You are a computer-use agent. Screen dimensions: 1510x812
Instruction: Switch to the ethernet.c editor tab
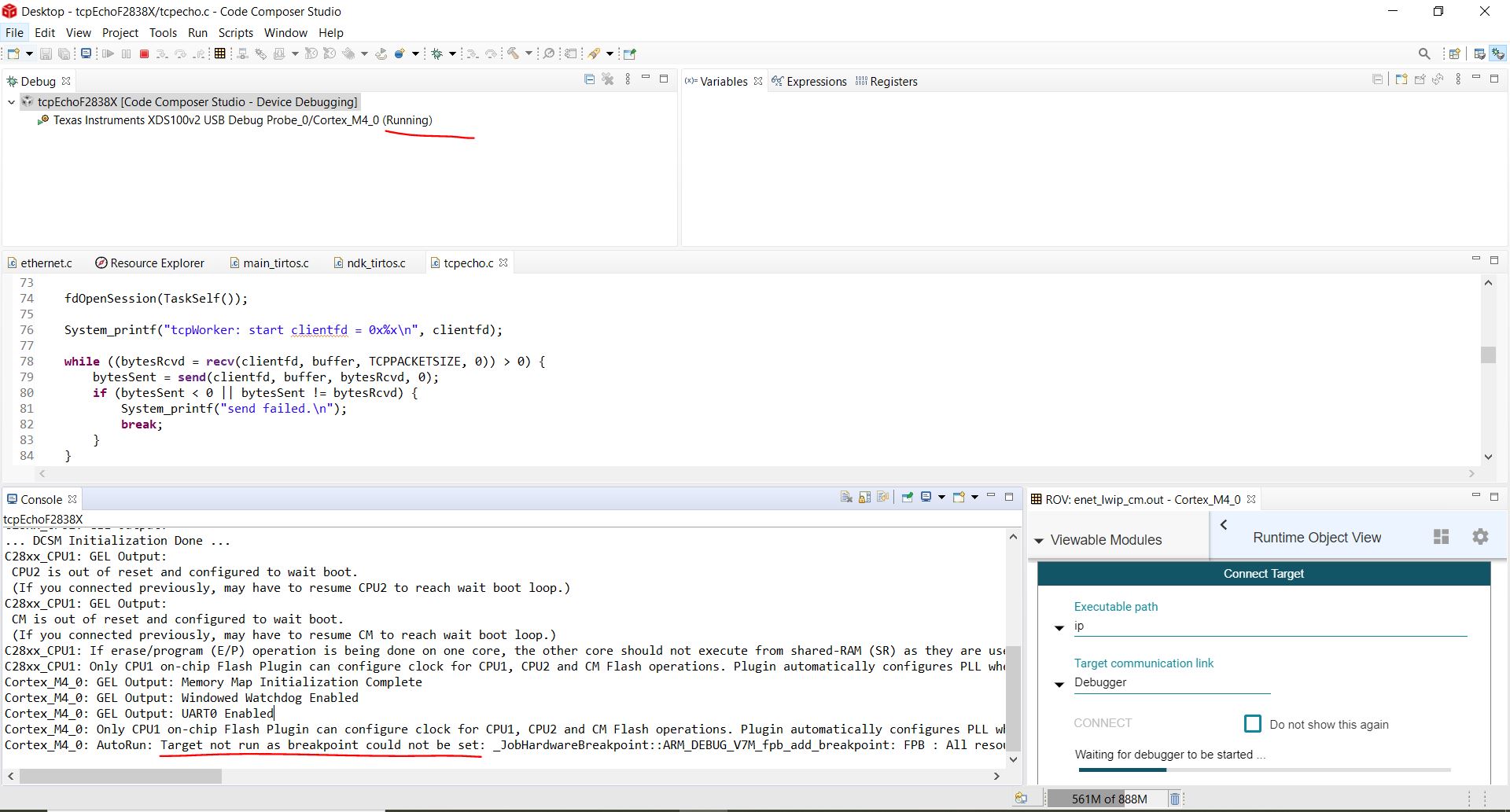pos(40,263)
